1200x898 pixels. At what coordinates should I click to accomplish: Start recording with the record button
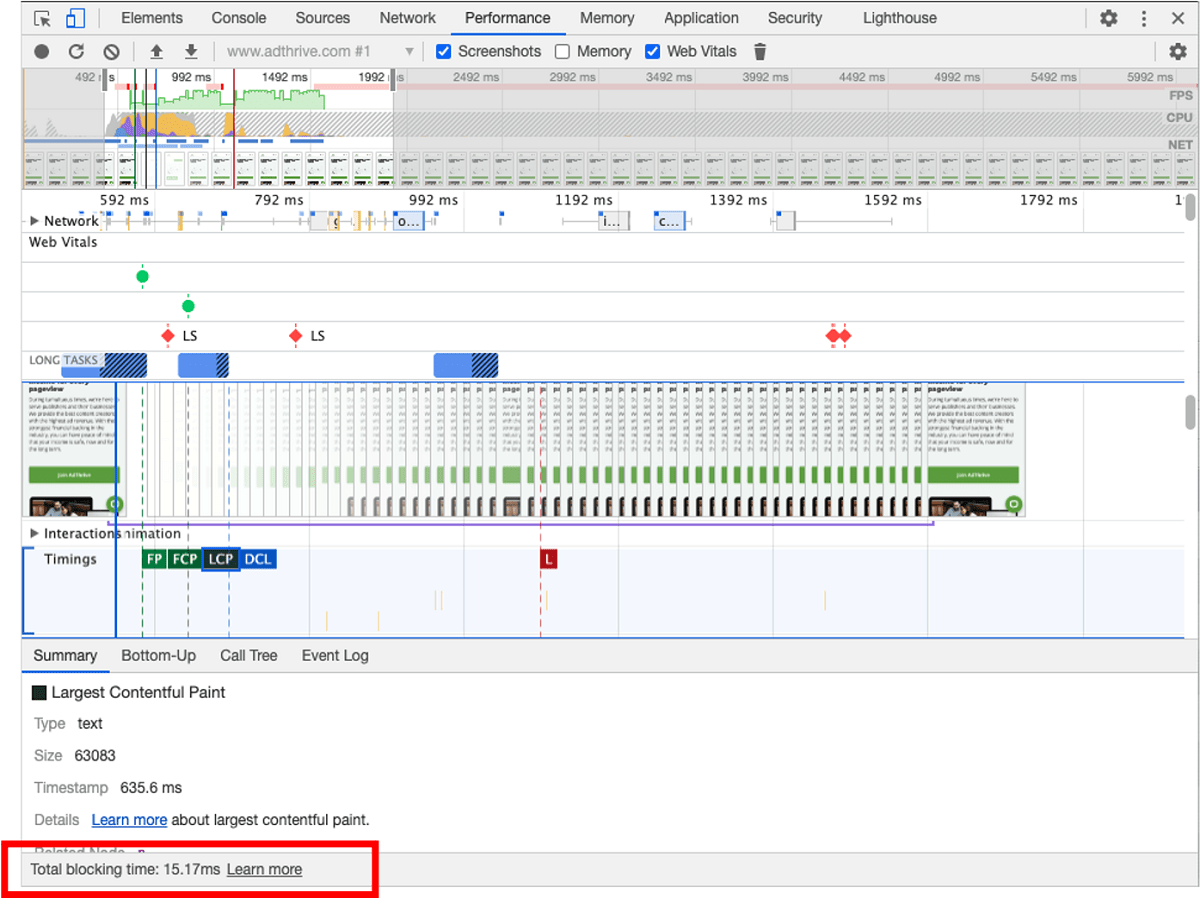click(x=42, y=51)
